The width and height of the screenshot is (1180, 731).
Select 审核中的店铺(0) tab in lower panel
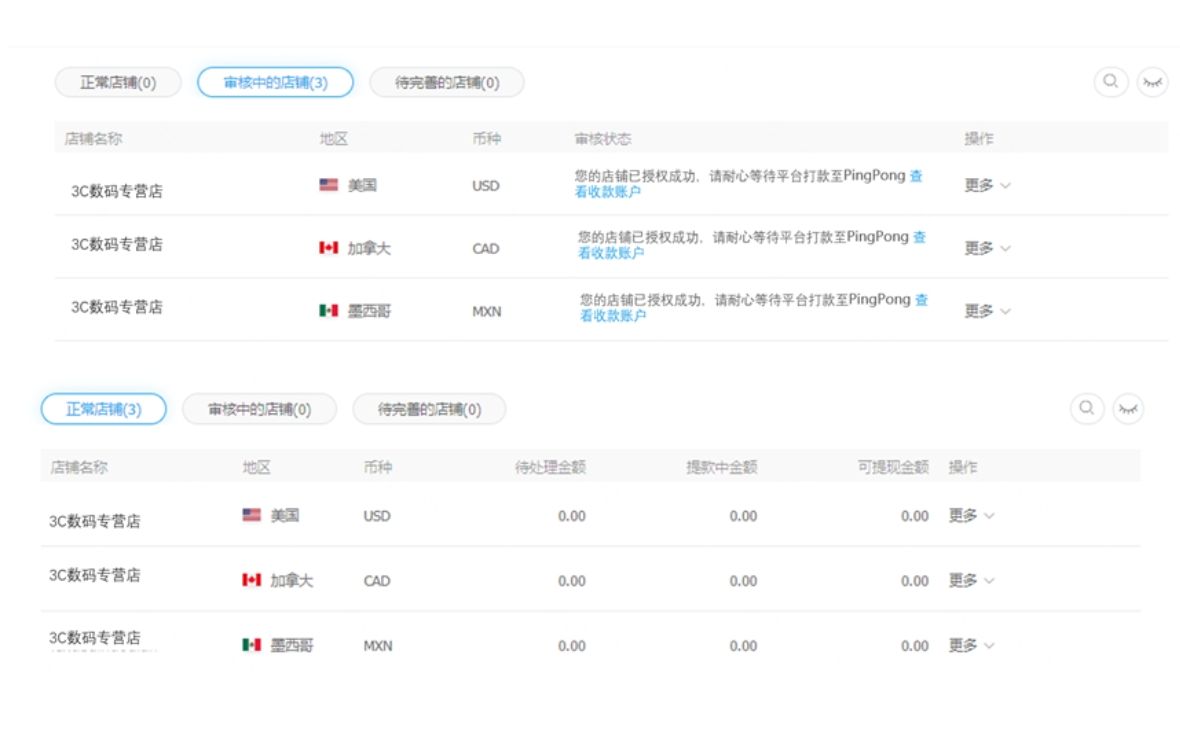point(259,409)
